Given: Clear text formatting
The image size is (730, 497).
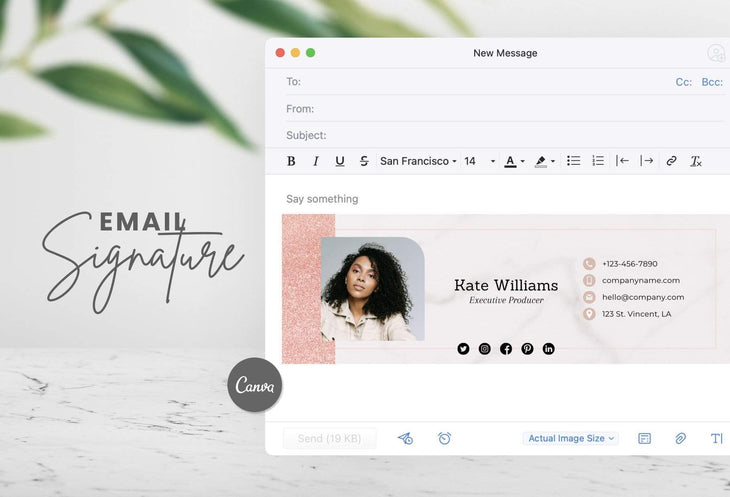Looking at the screenshot, I should pos(696,161).
